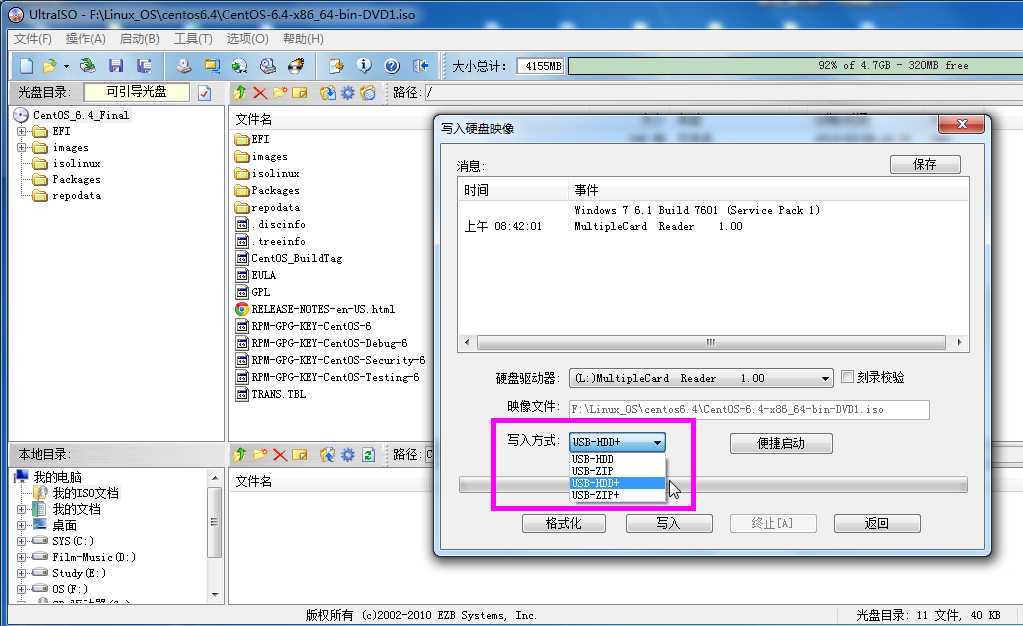Click the local tree vertical scrollbar thumb
Image resolution: width=1023 pixels, height=626 pixels.
(x=214, y=523)
